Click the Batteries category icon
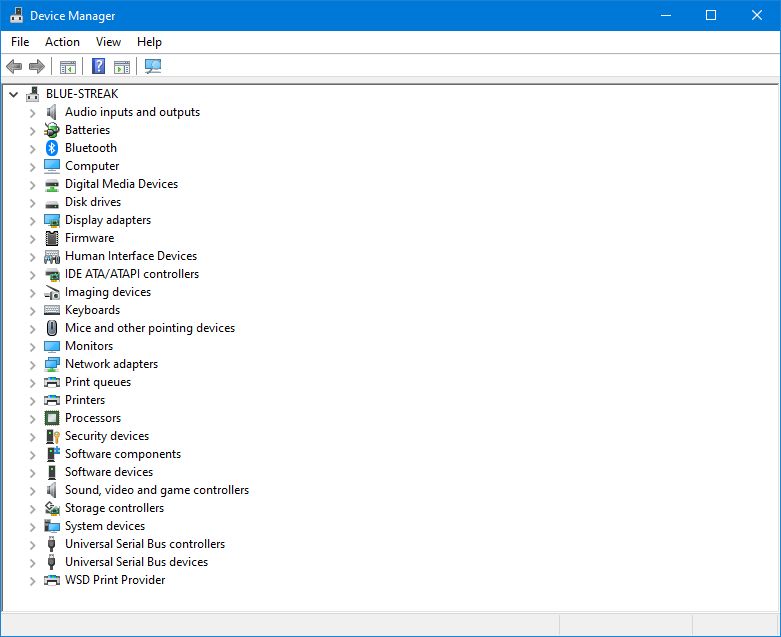The image size is (781, 637). tap(52, 130)
